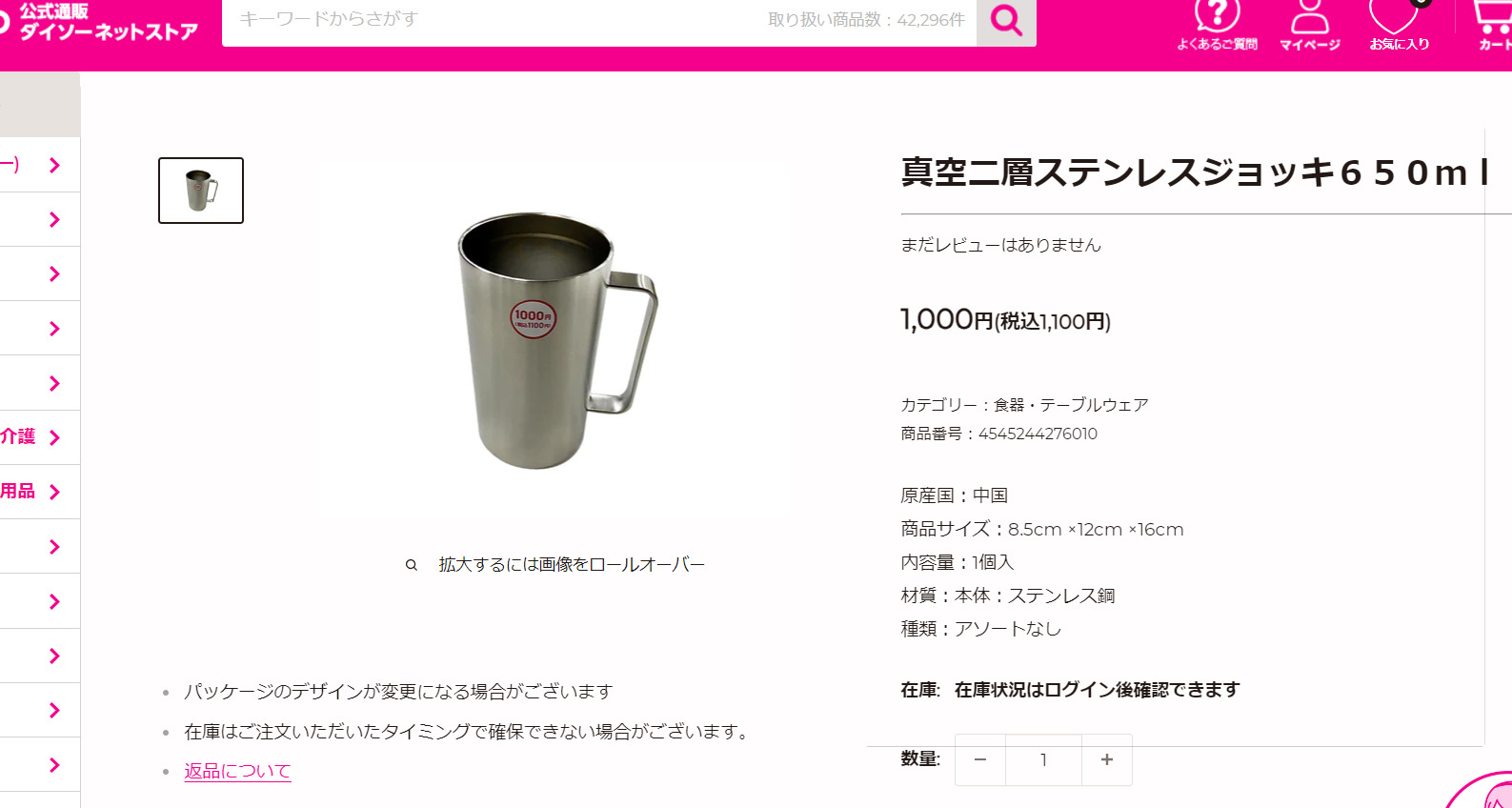Open the マイページ account icon
Image resolution: width=1512 pixels, height=808 pixels.
1310,25
